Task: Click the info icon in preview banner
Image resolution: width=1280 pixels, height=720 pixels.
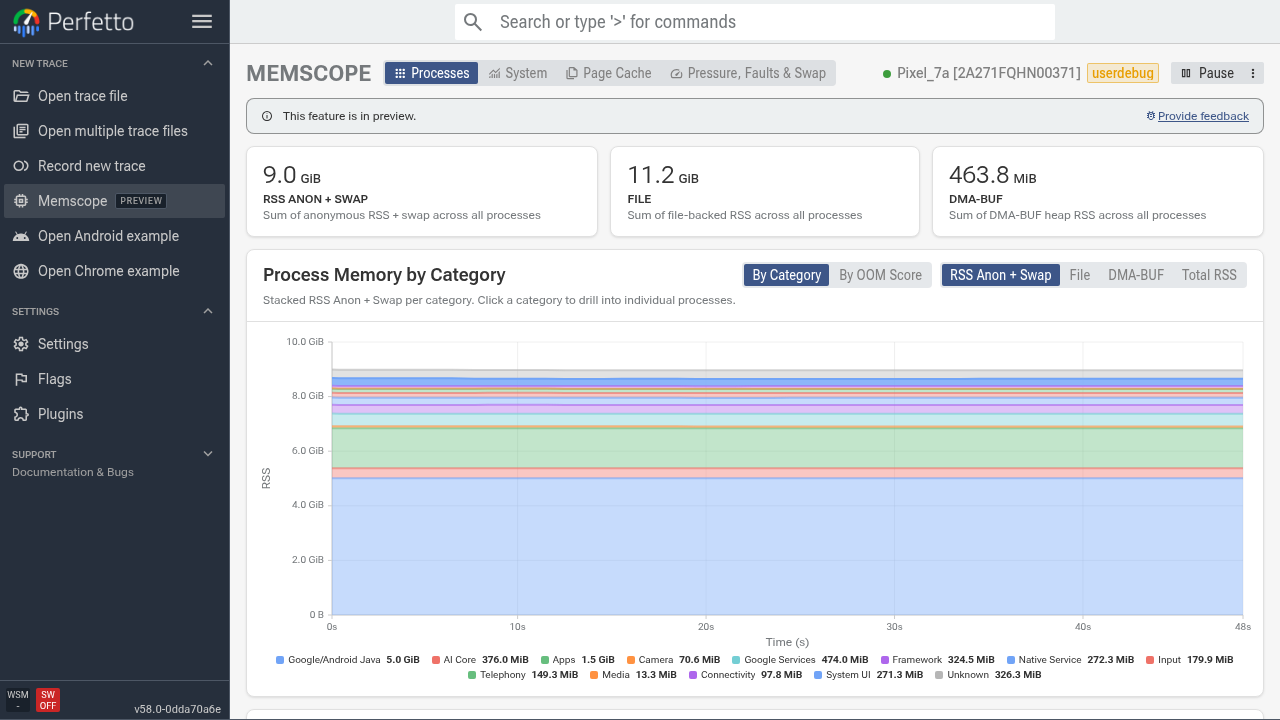Action: (x=267, y=116)
